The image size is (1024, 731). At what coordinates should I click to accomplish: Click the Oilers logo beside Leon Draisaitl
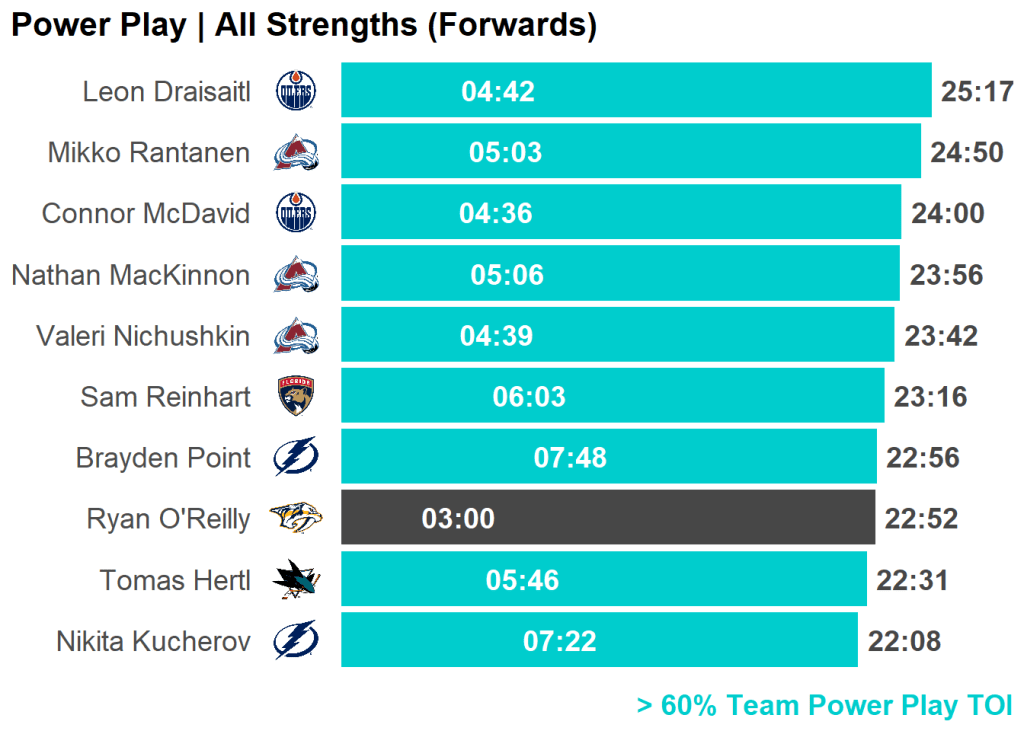tap(296, 92)
